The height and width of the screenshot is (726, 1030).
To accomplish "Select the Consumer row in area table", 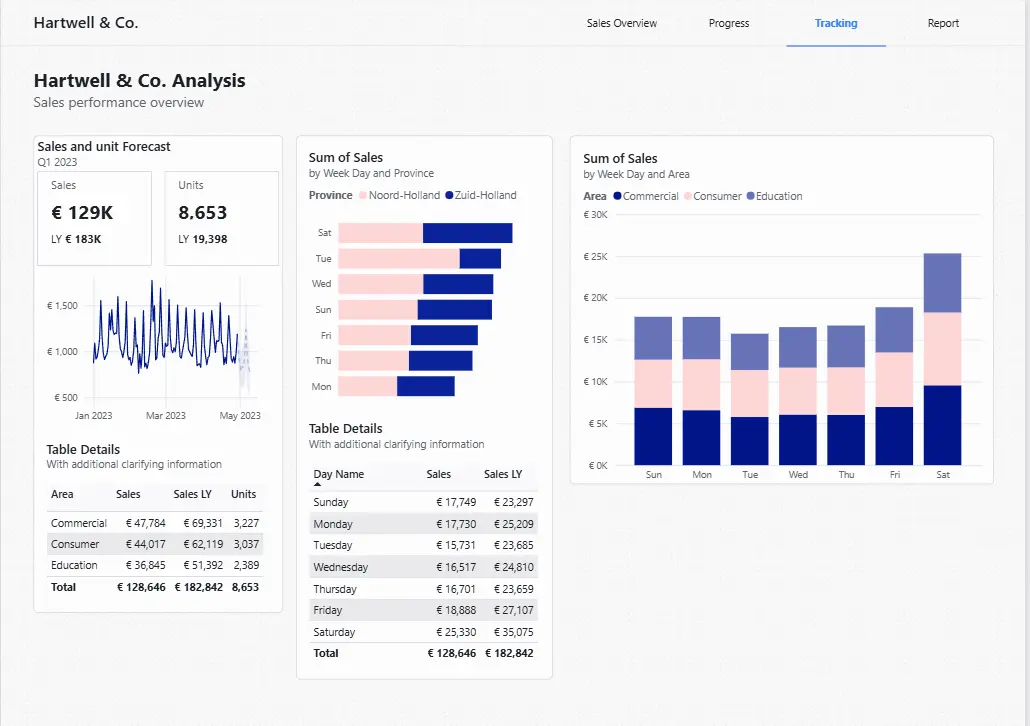I will click(155, 544).
